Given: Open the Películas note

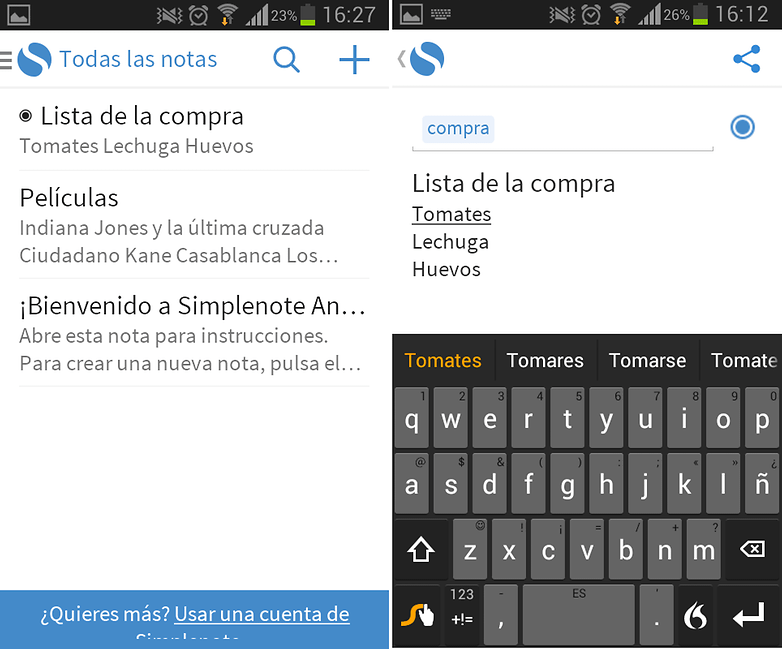Looking at the screenshot, I should coord(194,225).
